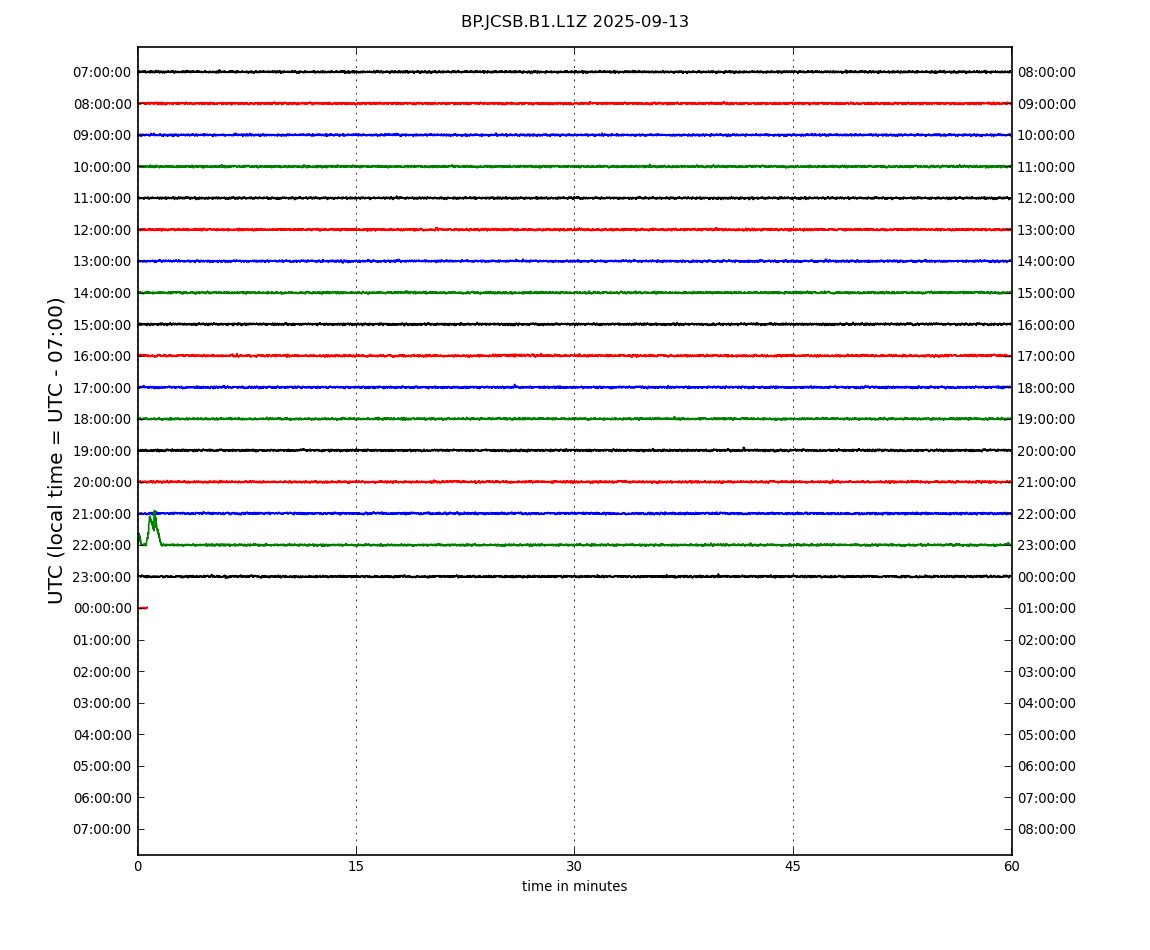Click the x-axis title time in minutes
The width and height of the screenshot is (1150, 950).
click(574, 886)
